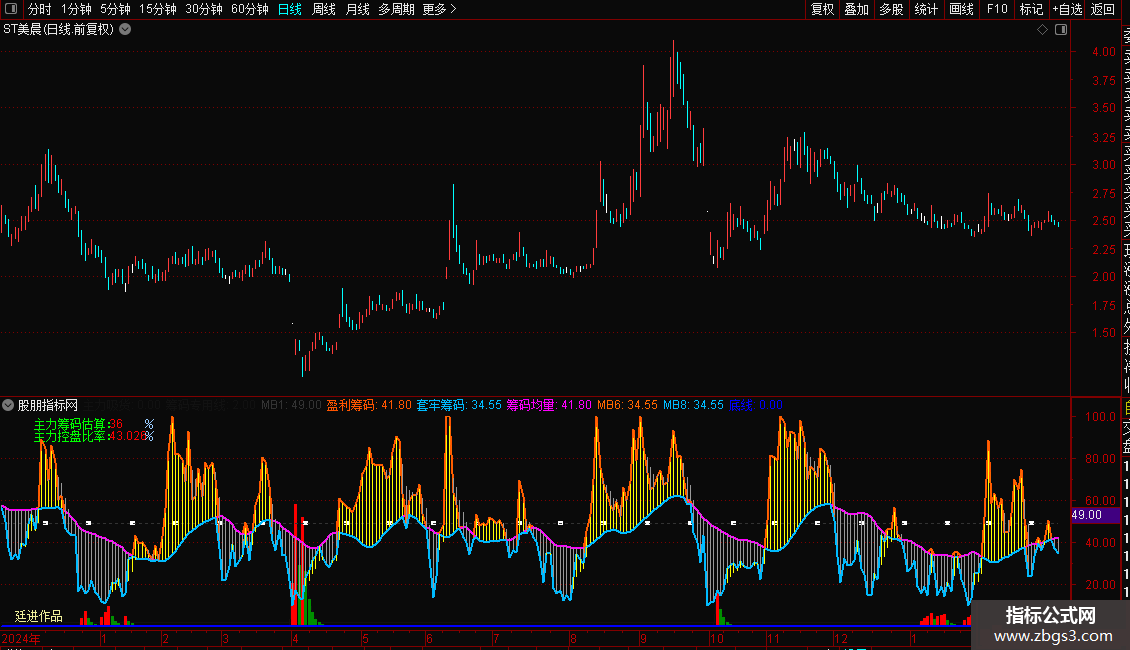Switch to the 分时 period tab
Screen dimensions: 1130x650
(39, 9)
